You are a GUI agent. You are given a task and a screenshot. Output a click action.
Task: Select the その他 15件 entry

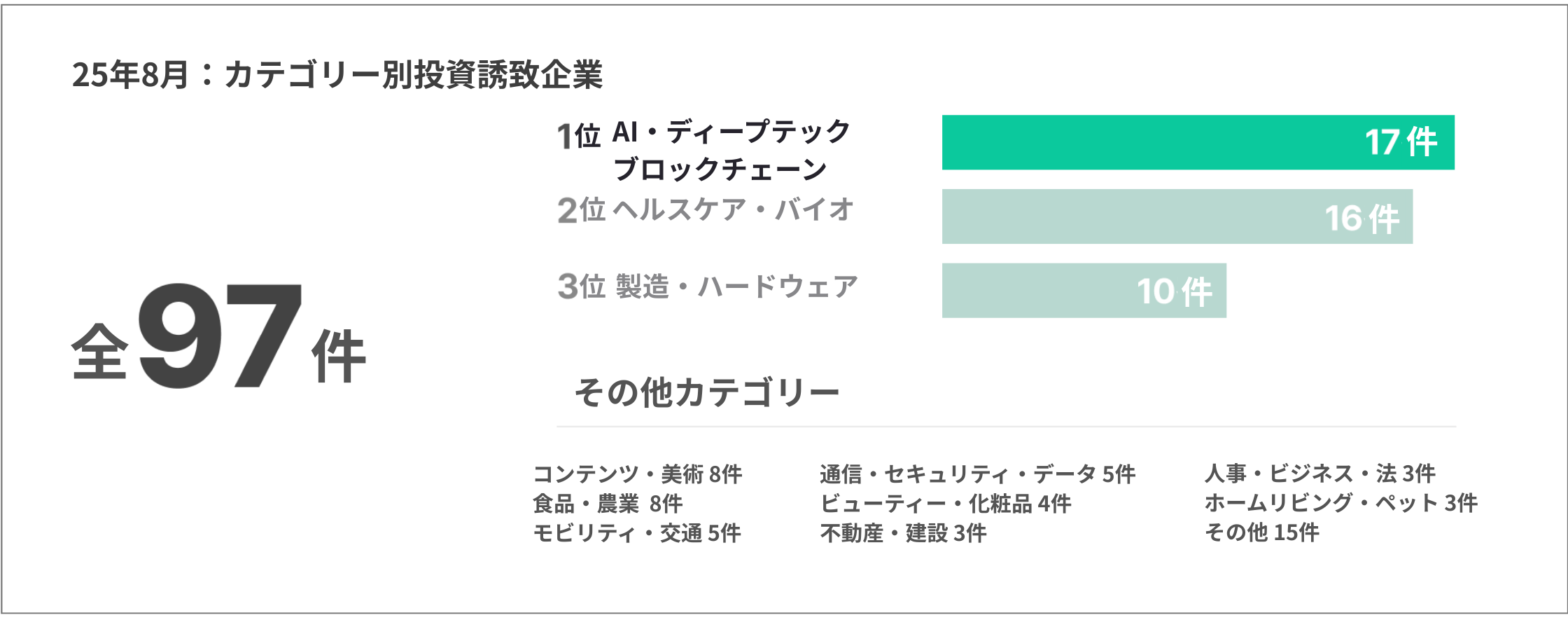[x=1261, y=532]
